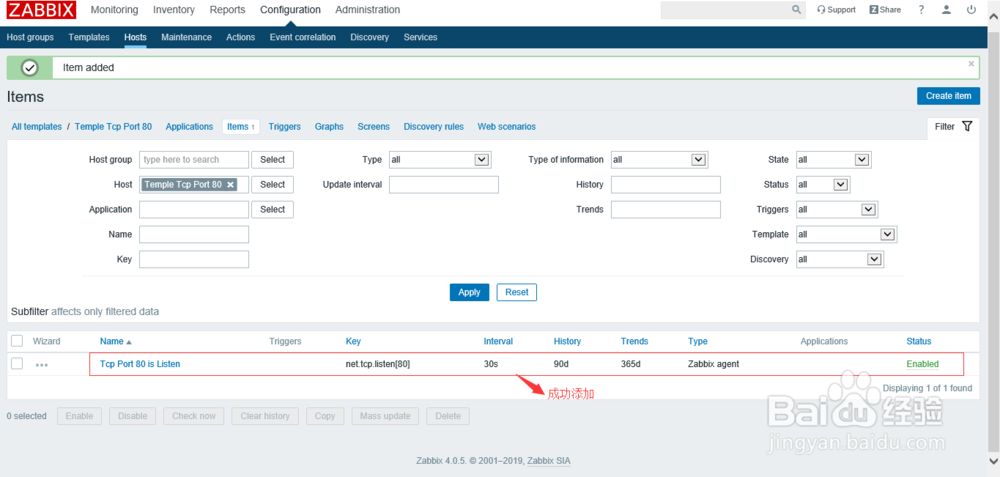Open the Services submenu
Viewport: 1000px width, 477px height.
tap(420, 37)
